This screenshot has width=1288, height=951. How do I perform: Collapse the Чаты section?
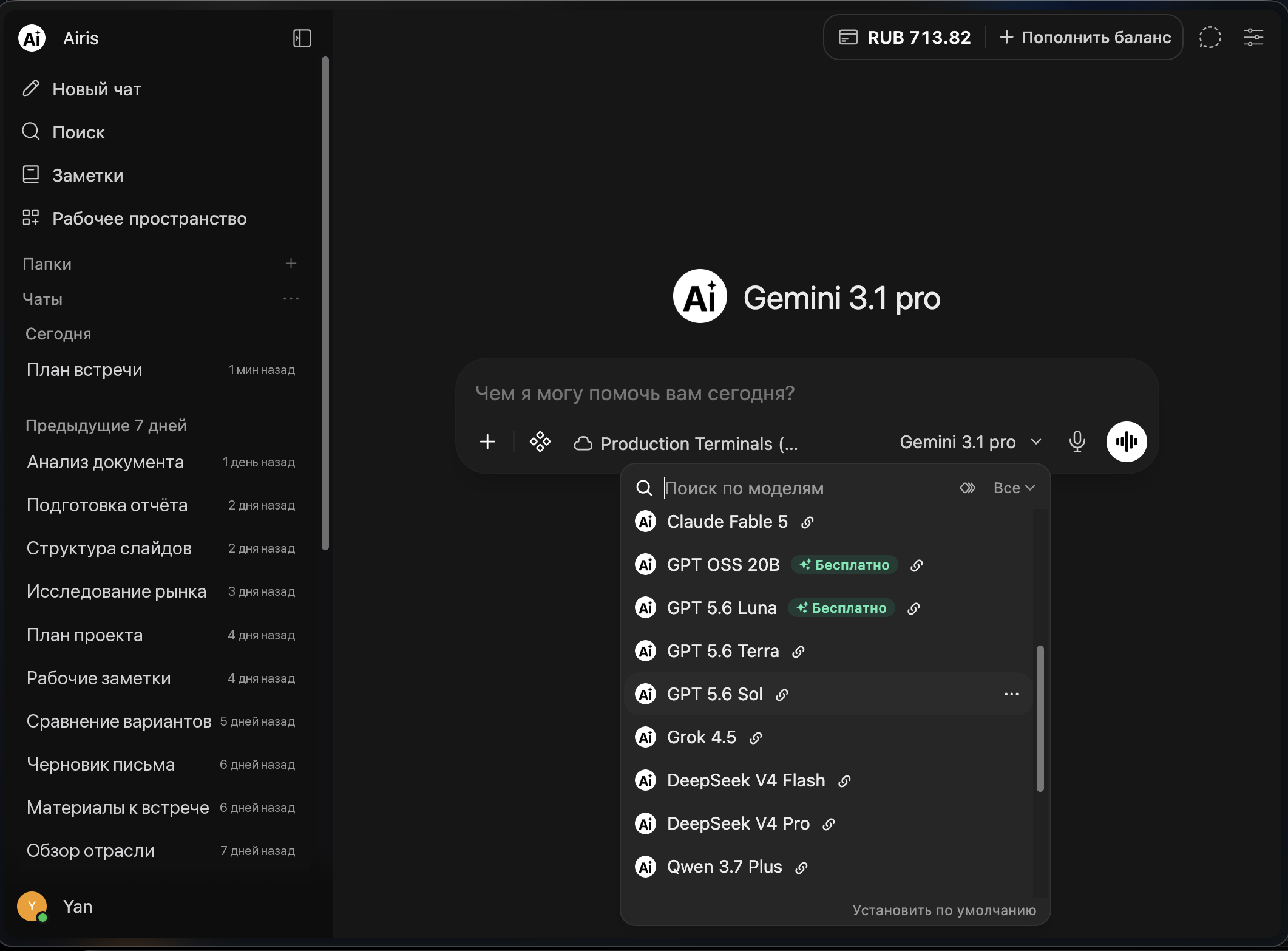42,299
